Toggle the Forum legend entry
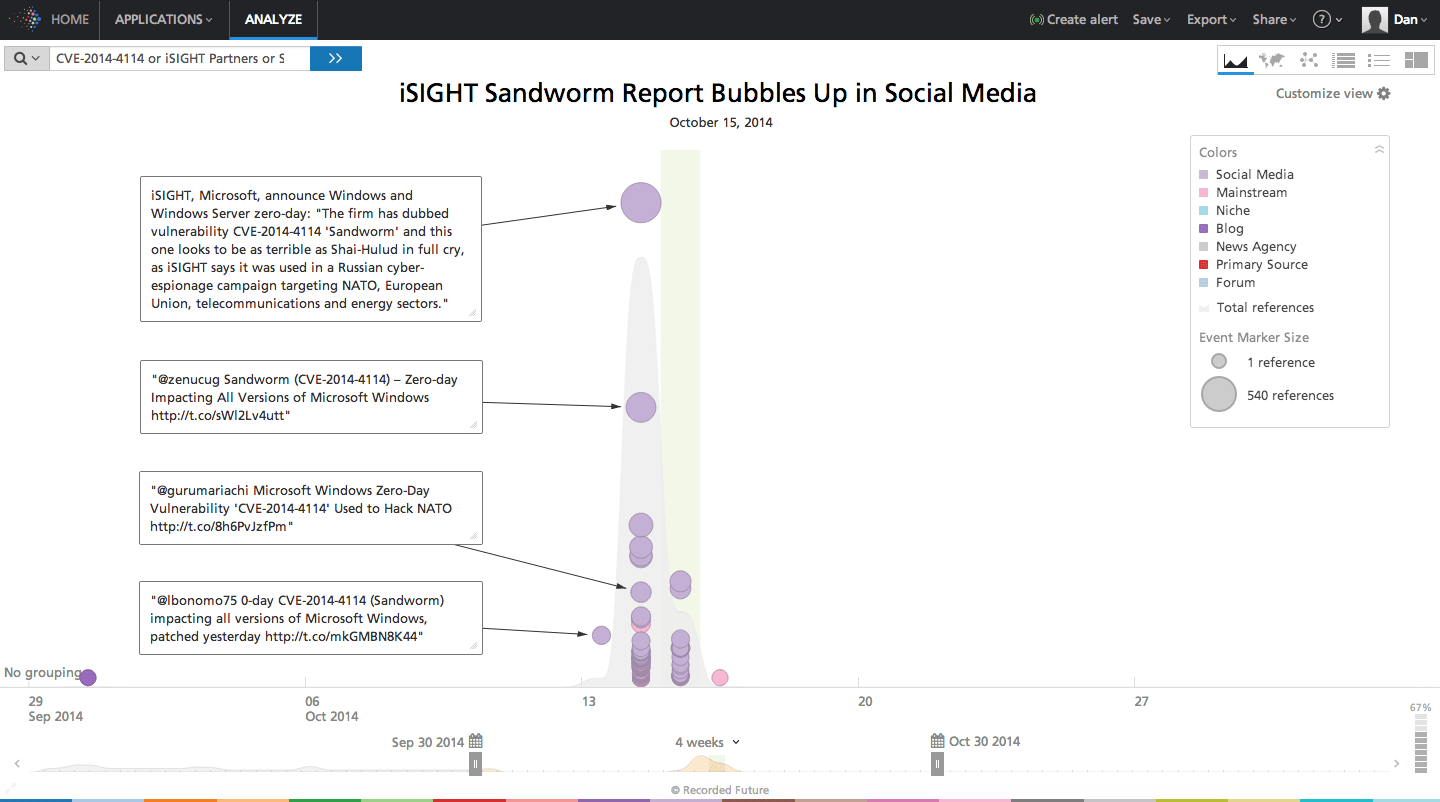 1228,282
